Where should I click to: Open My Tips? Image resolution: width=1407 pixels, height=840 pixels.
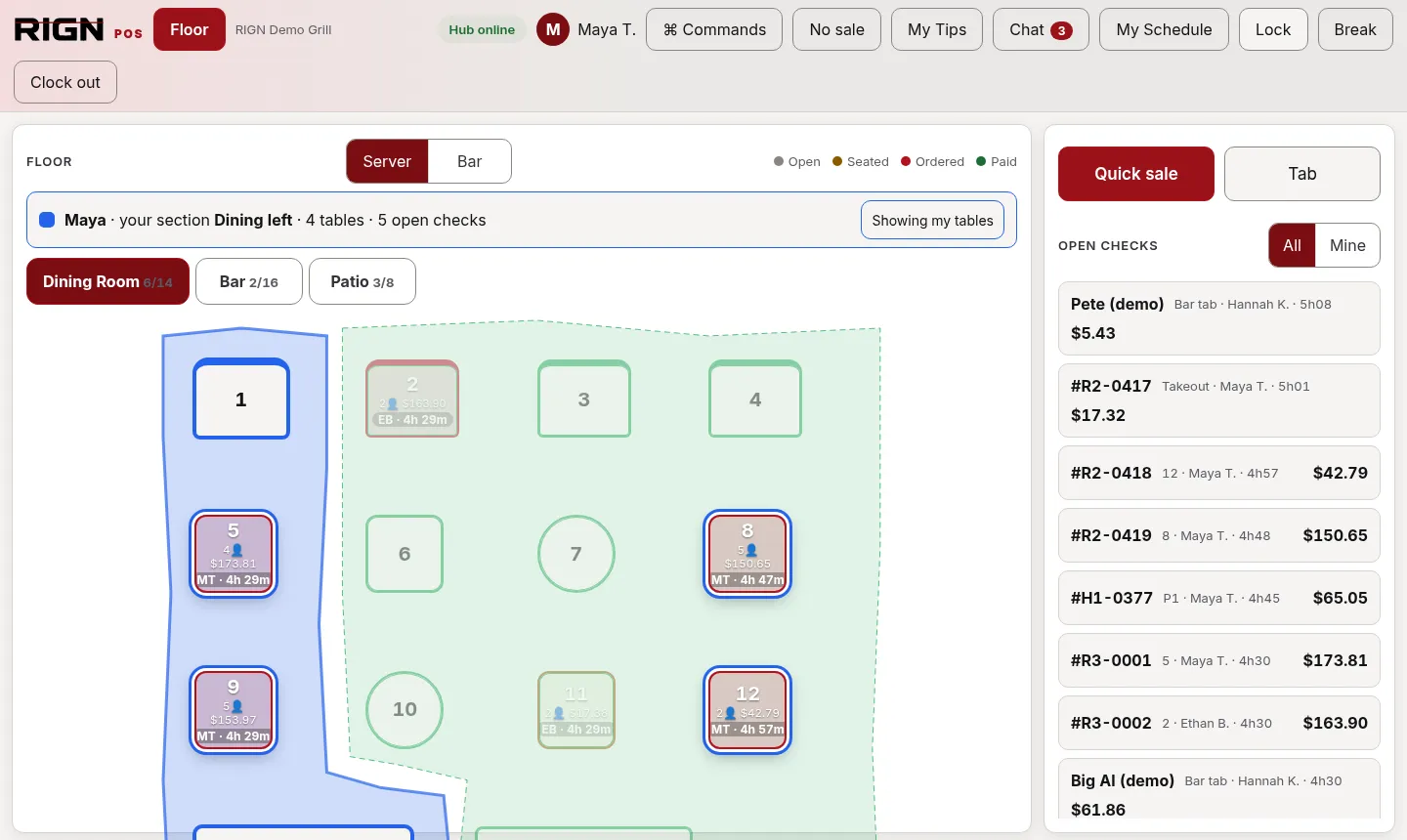point(937,29)
